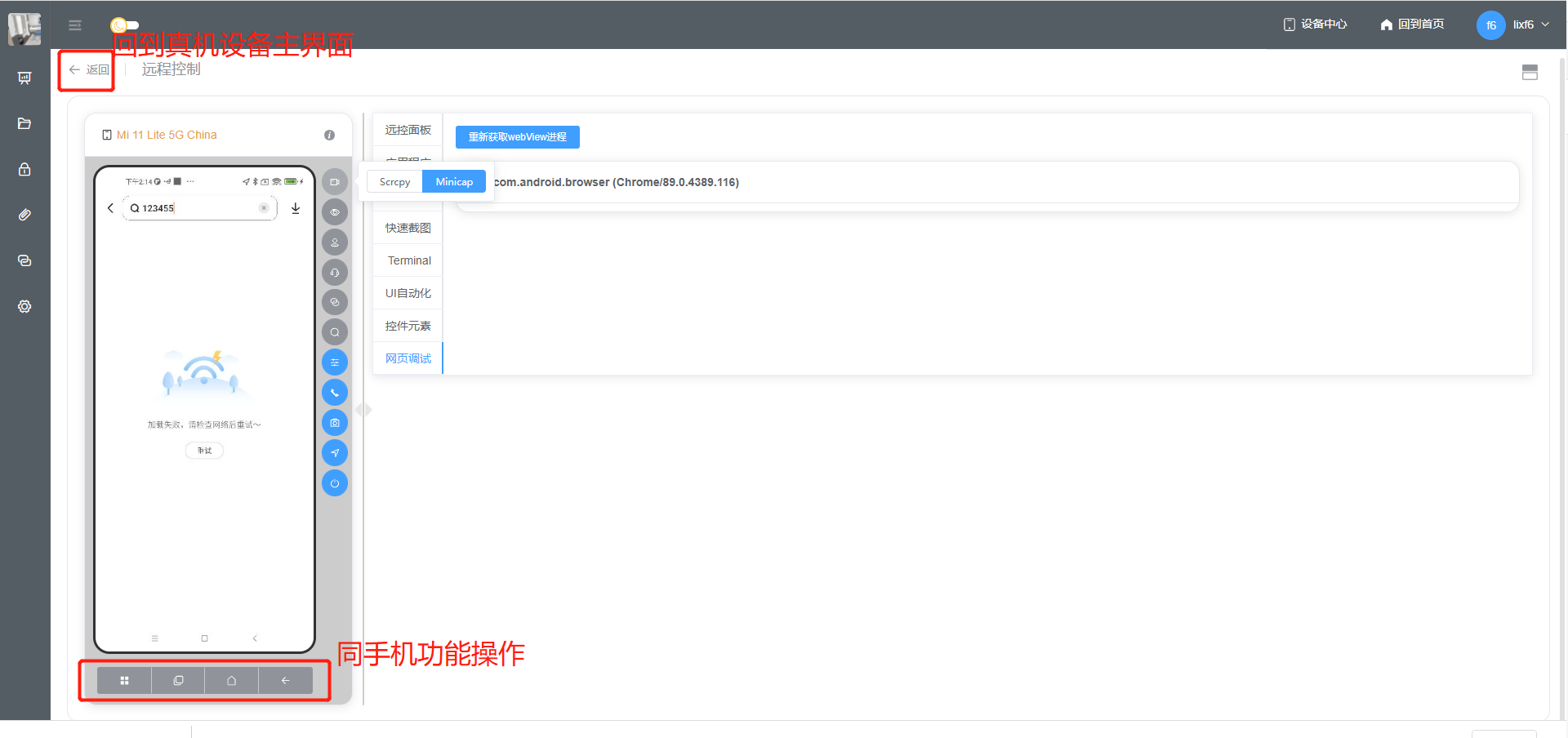Click the blue power round button
The image size is (1568, 738).
point(335,483)
